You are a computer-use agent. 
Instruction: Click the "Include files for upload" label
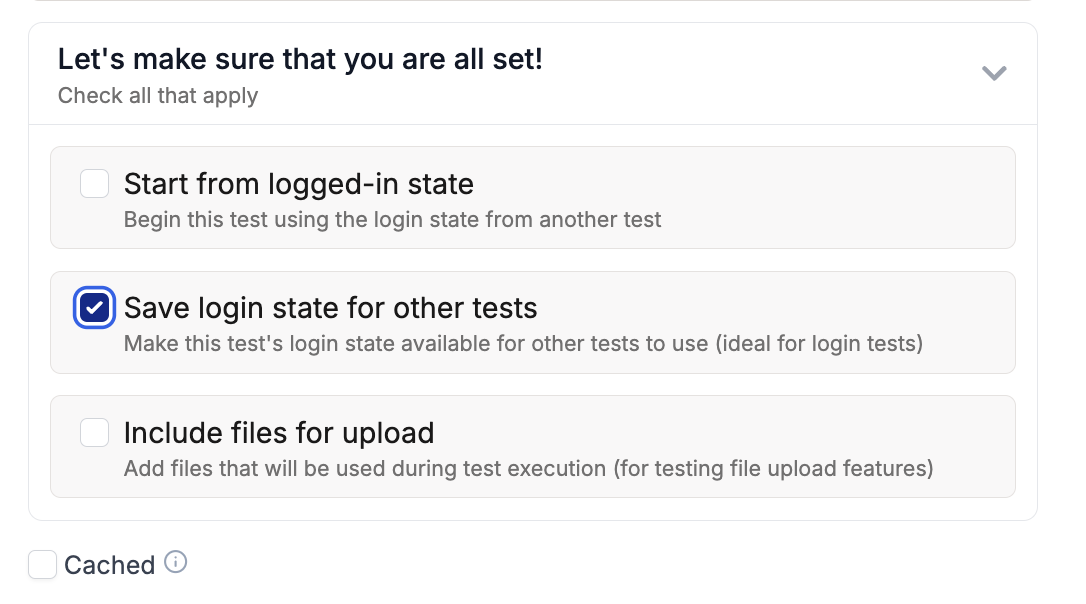tap(278, 432)
